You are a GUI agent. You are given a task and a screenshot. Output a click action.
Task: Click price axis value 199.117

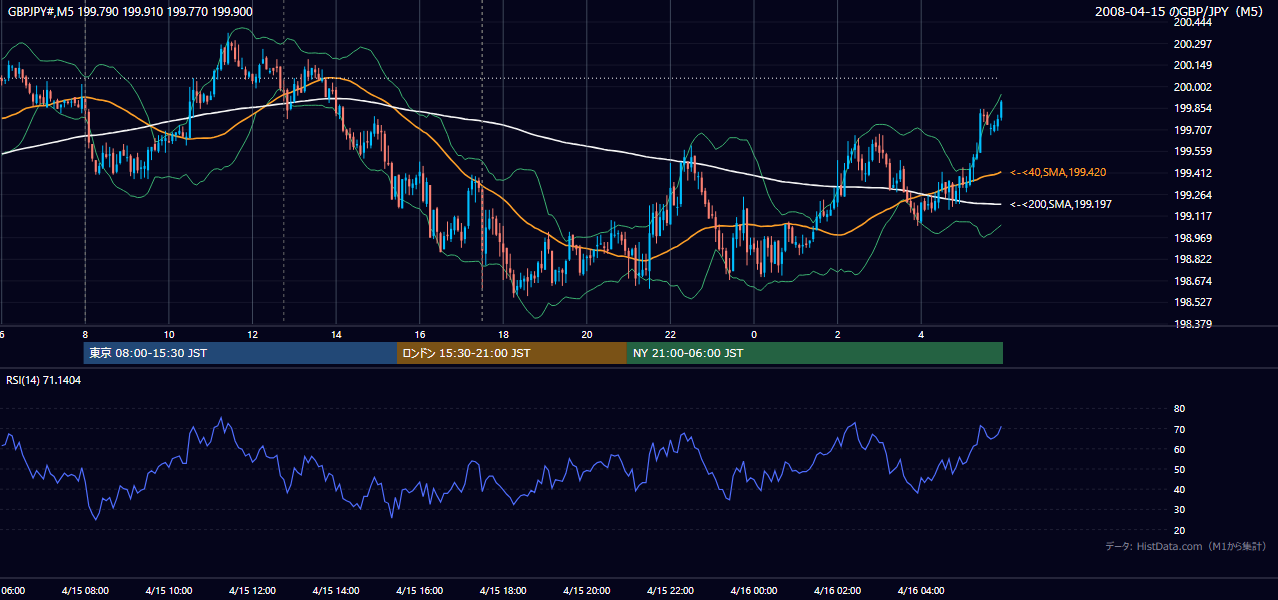pos(1193,216)
